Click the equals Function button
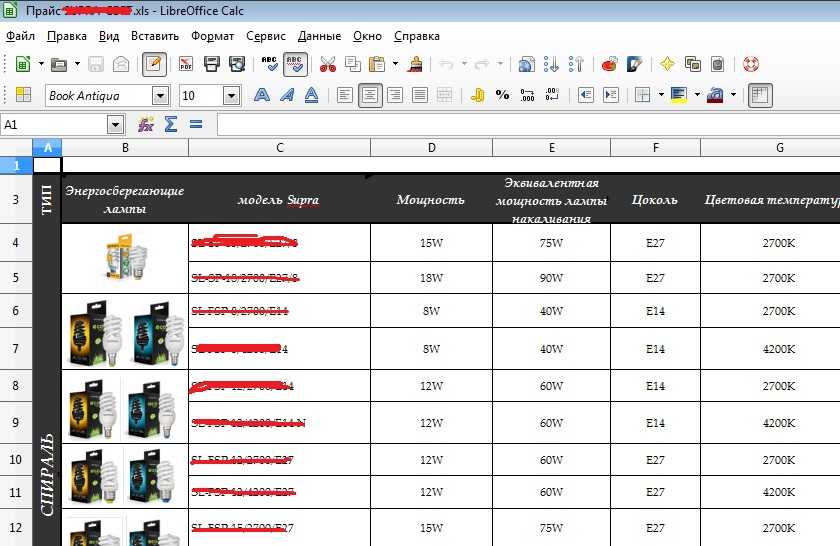 [x=196, y=125]
